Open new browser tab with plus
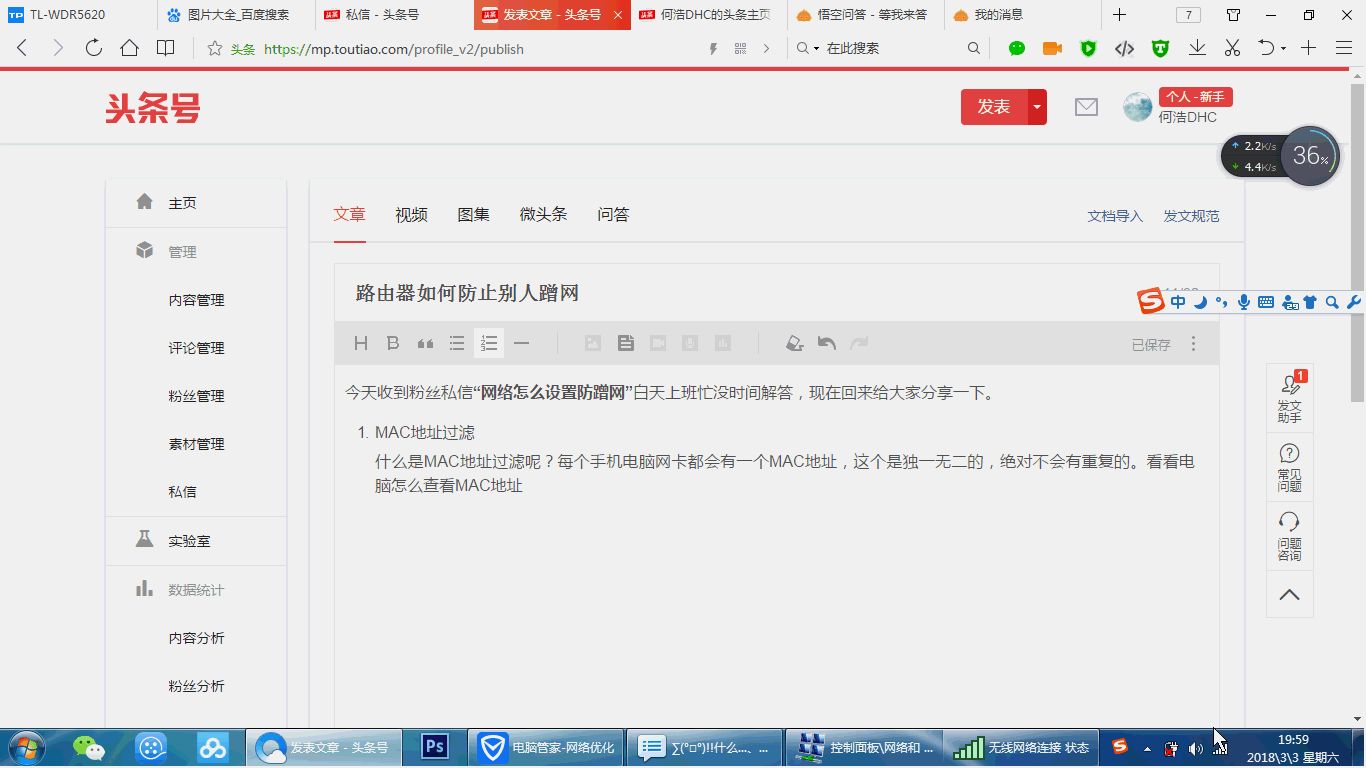The image size is (1366, 768). point(1119,15)
